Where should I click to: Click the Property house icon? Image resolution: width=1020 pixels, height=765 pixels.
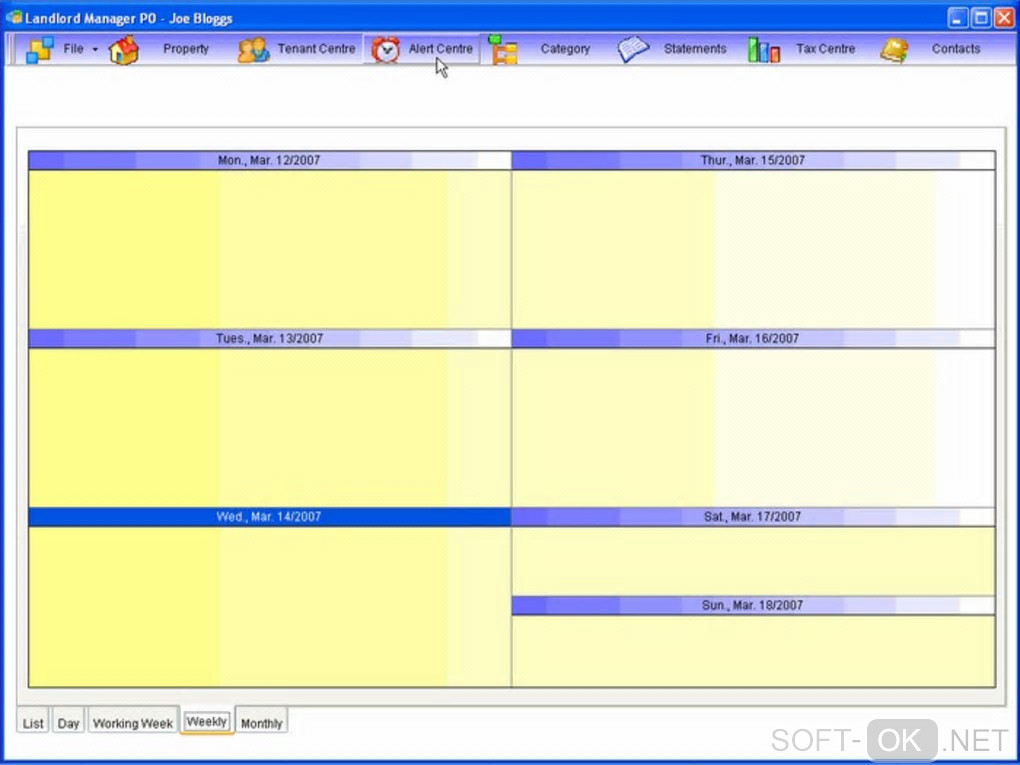[x=124, y=50]
